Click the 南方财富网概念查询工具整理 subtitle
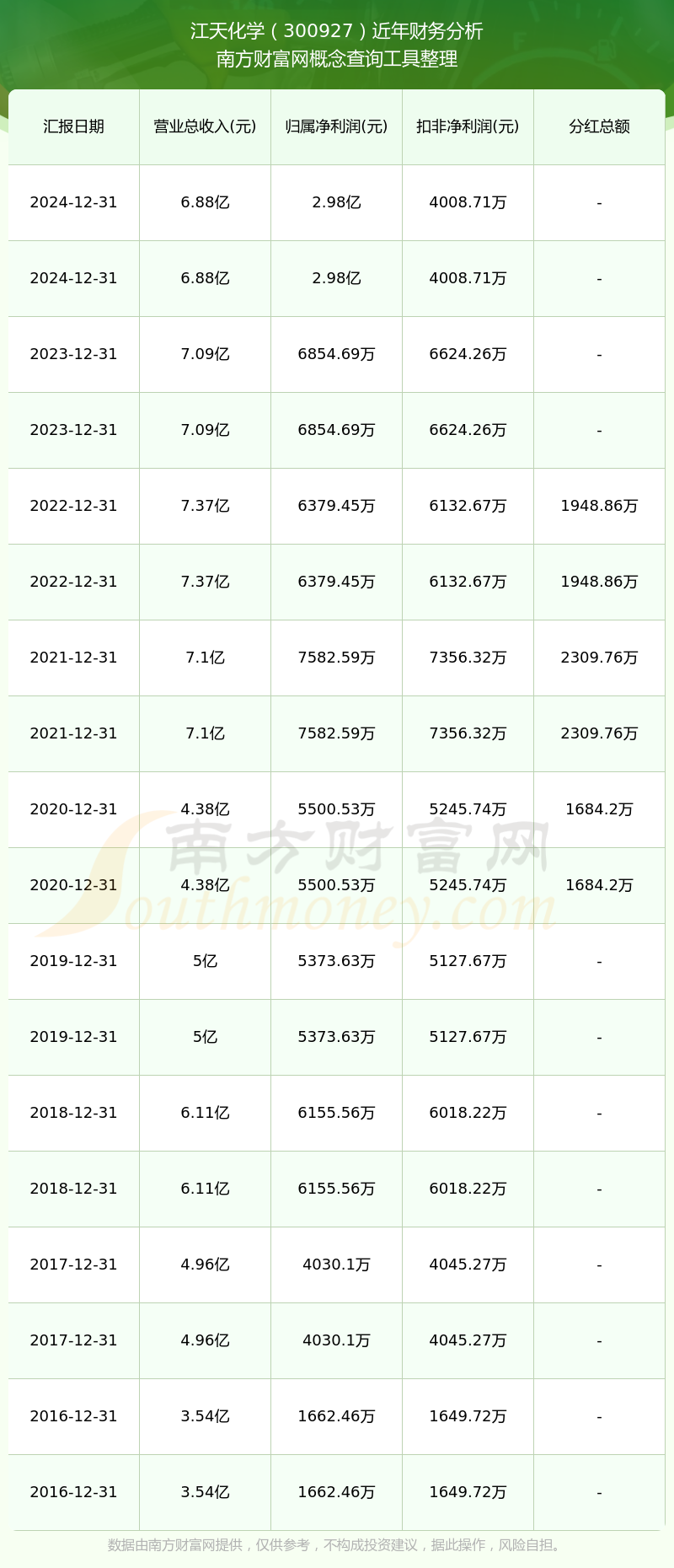Image resolution: width=674 pixels, height=1568 pixels. pyautogui.click(x=337, y=59)
